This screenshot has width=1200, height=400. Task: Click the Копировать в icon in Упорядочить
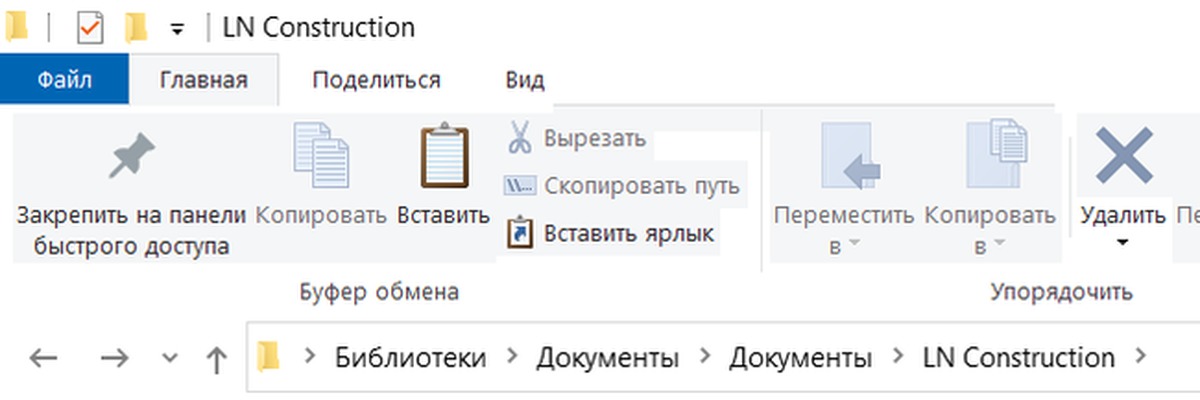tap(996, 155)
